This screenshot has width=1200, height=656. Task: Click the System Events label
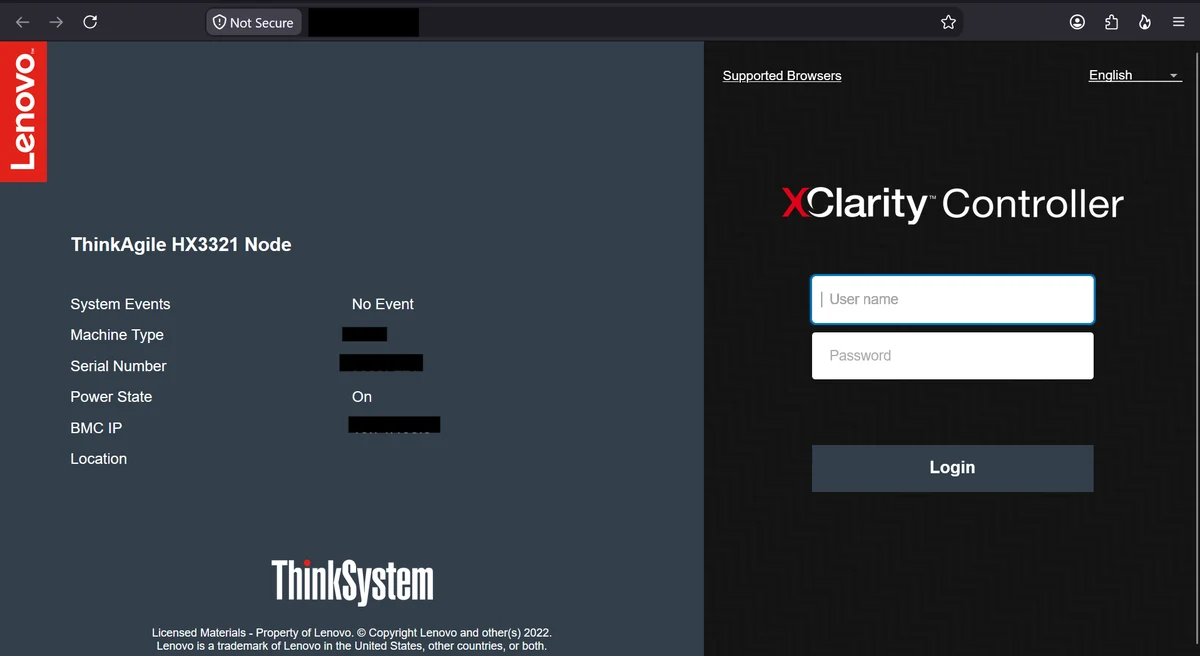[120, 304]
